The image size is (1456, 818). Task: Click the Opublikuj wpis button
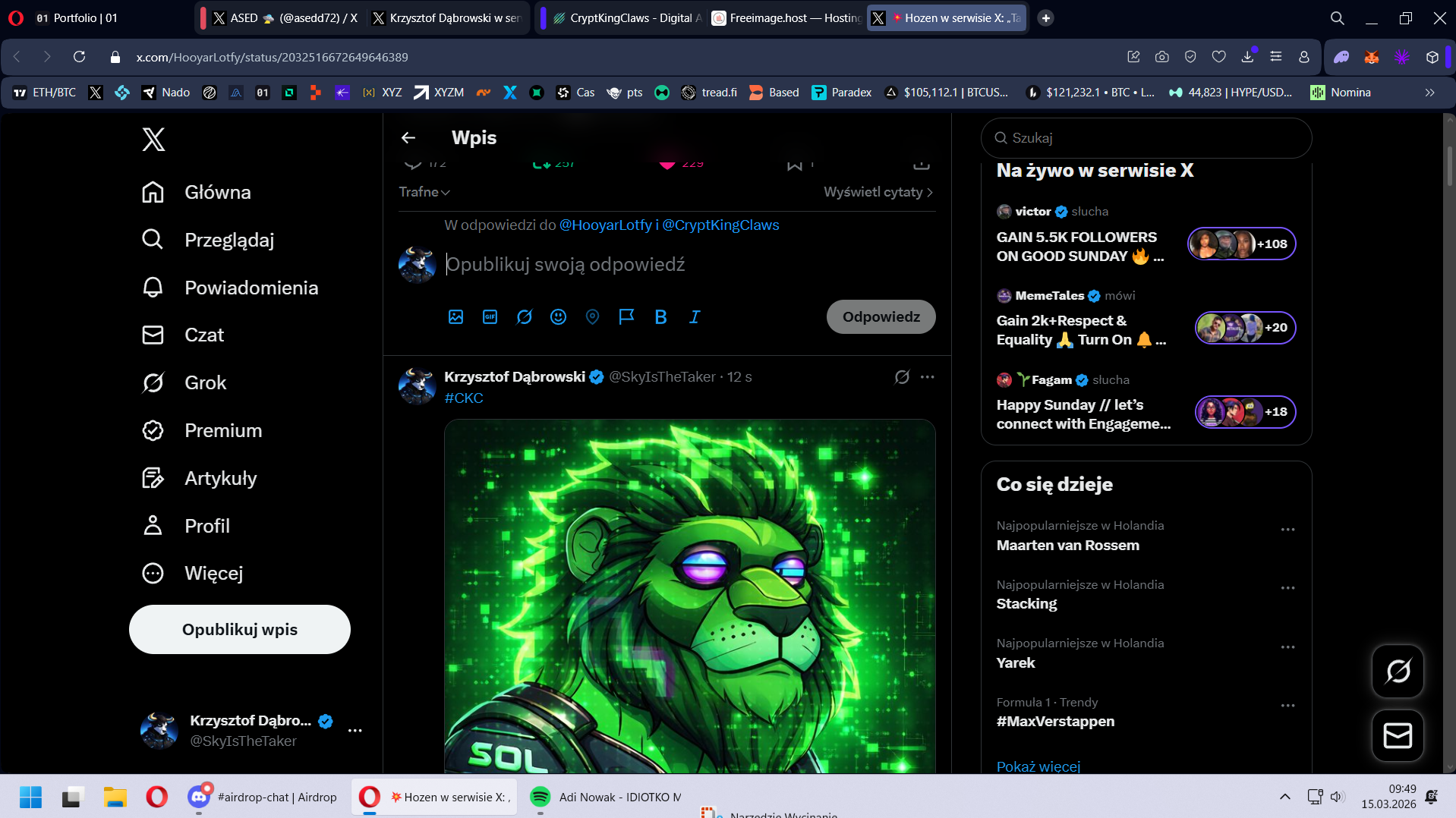[240, 629]
